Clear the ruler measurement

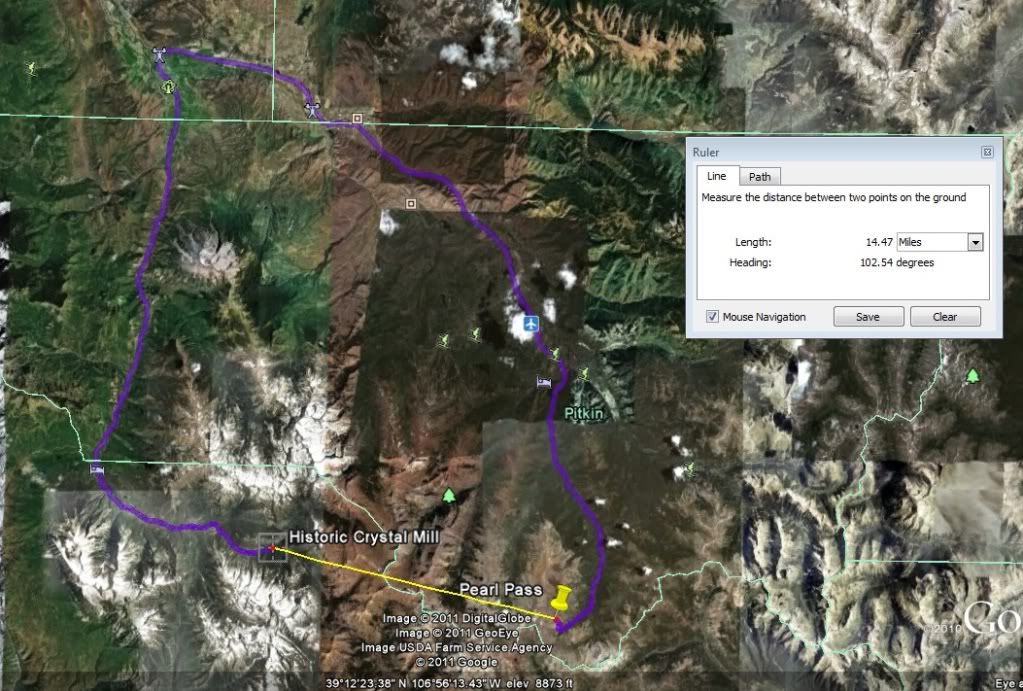(945, 316)
